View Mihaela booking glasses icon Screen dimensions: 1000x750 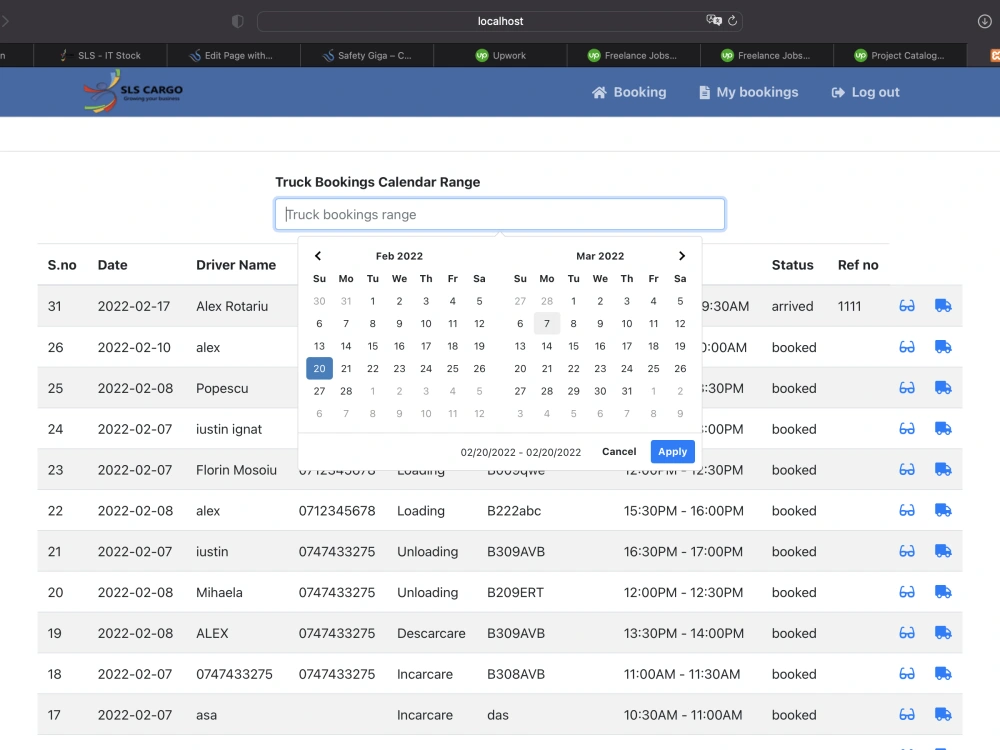pos(907,592)
